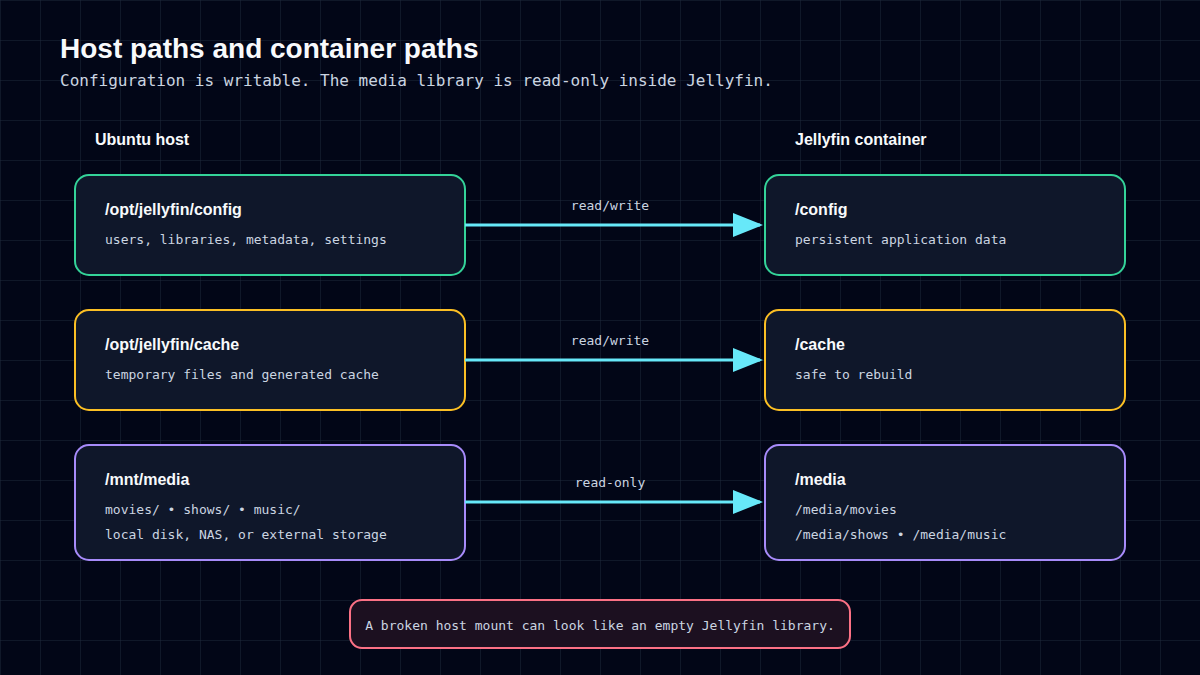1200x675 pixels.
Task: Click the '/media' container path heading
Action: [x=820, y=480]
